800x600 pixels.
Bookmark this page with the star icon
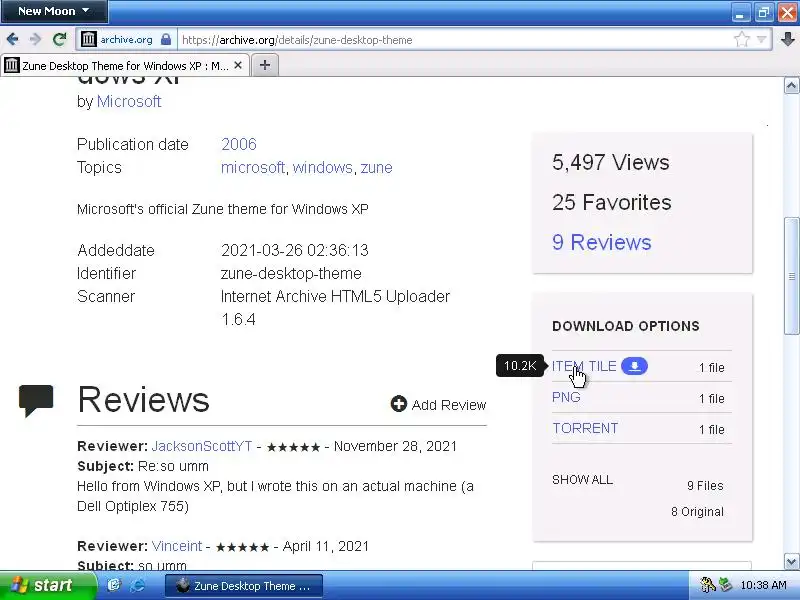tap(742, 39)
